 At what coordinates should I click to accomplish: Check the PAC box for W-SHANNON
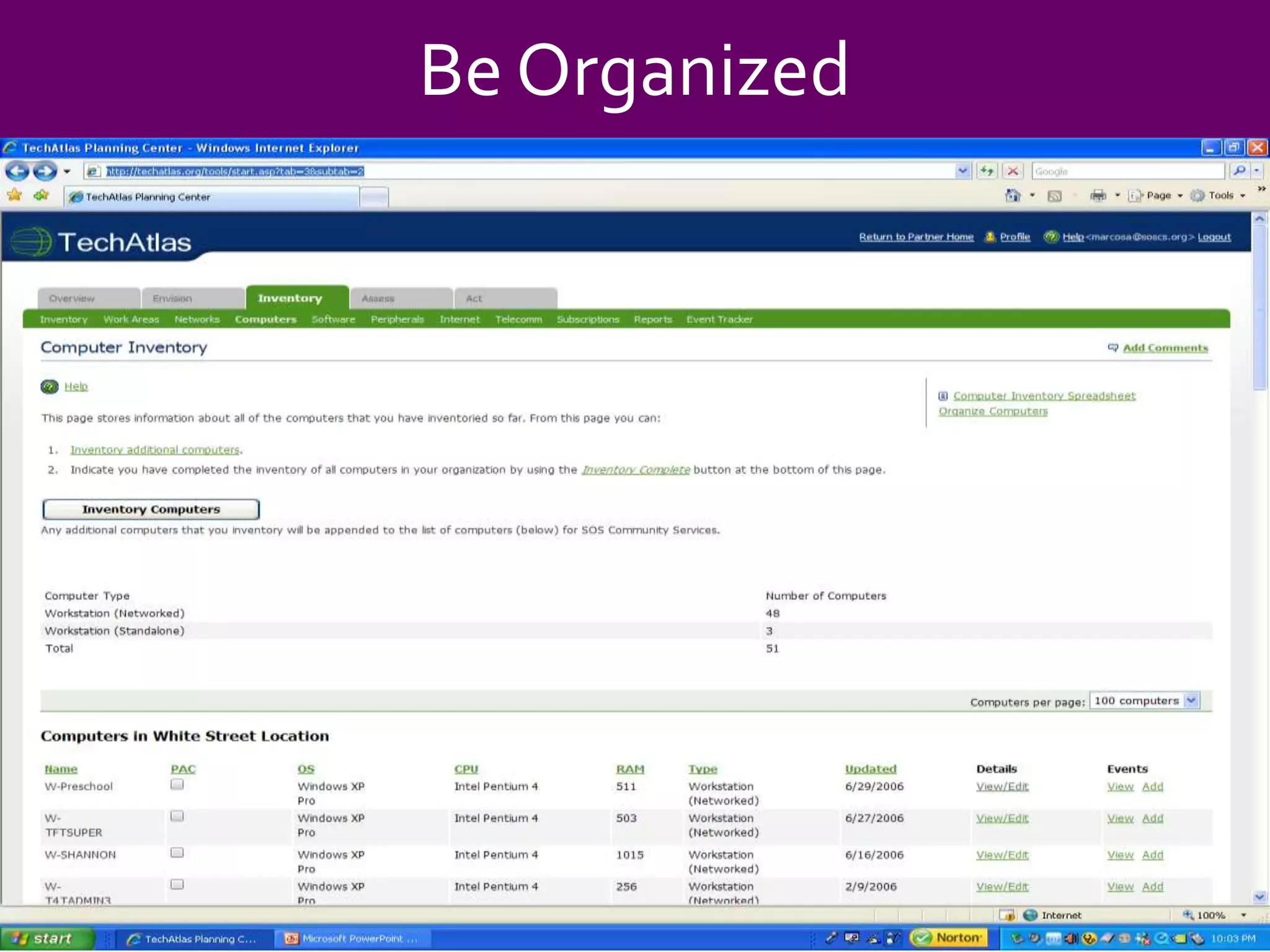pos(177,853)
